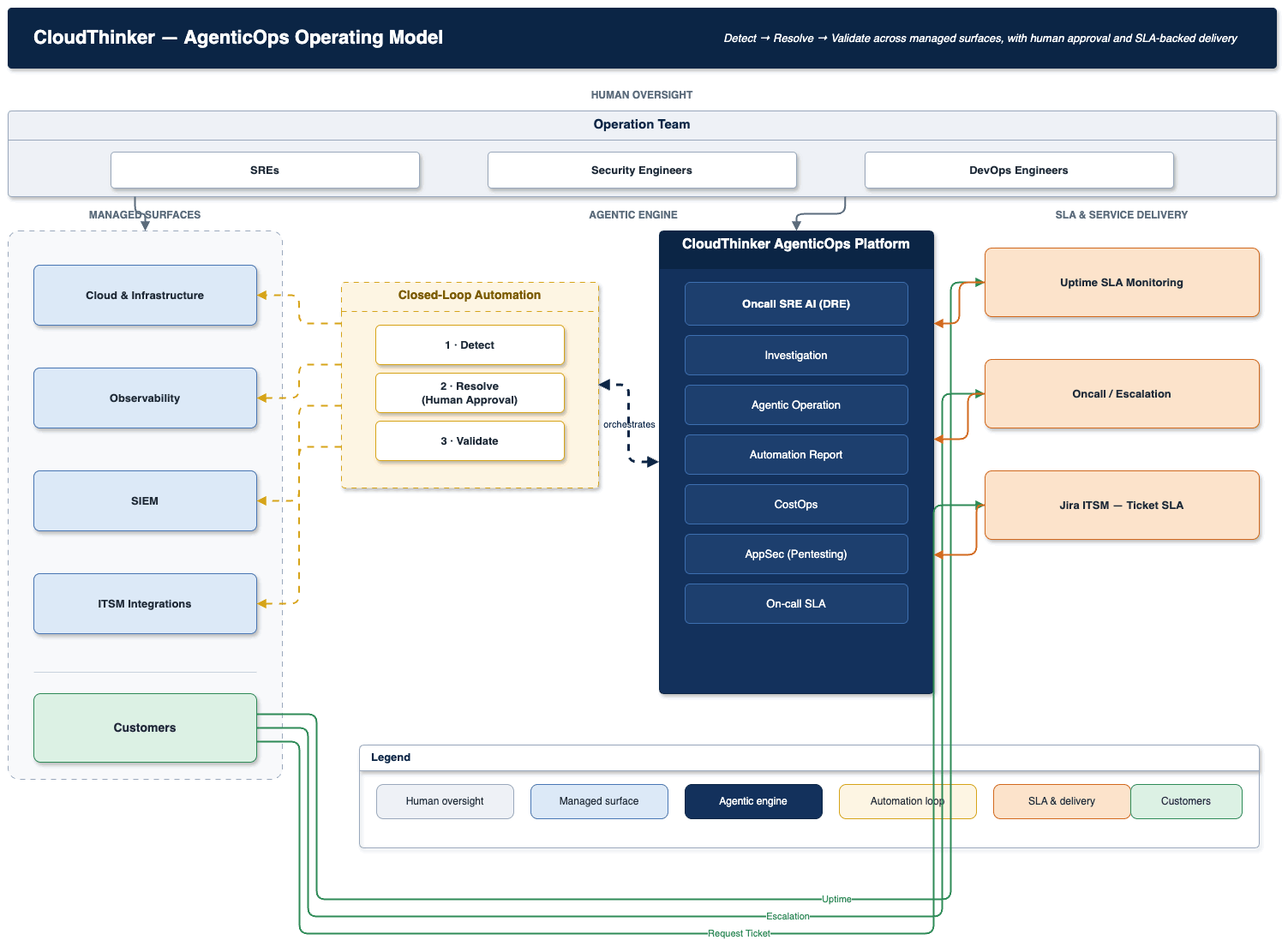1288x946 pixels.
Task: Select the "Request Ticket" connector label
Action: (739, 933)
